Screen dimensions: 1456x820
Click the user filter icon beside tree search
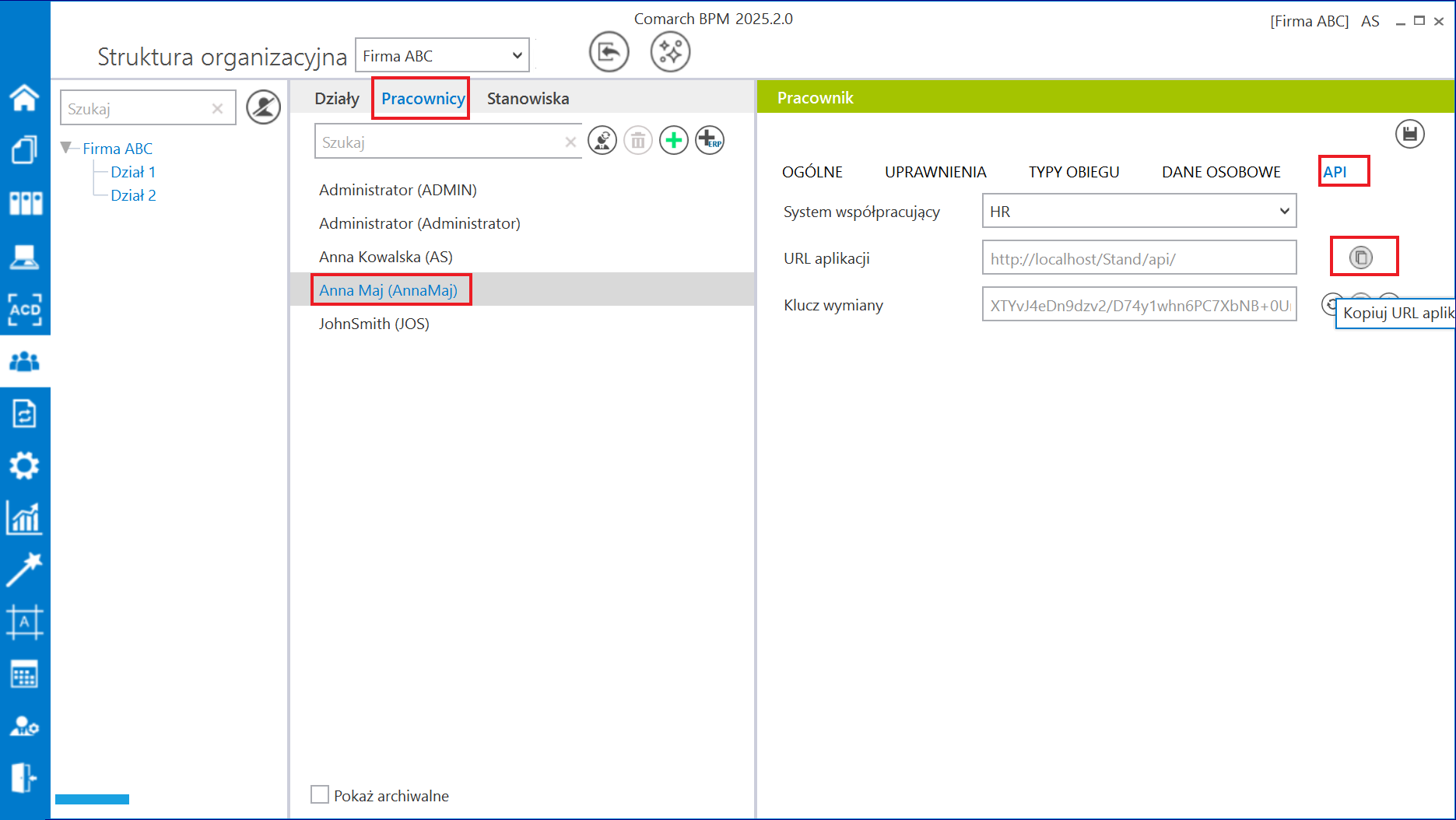(x=264, y=107)
